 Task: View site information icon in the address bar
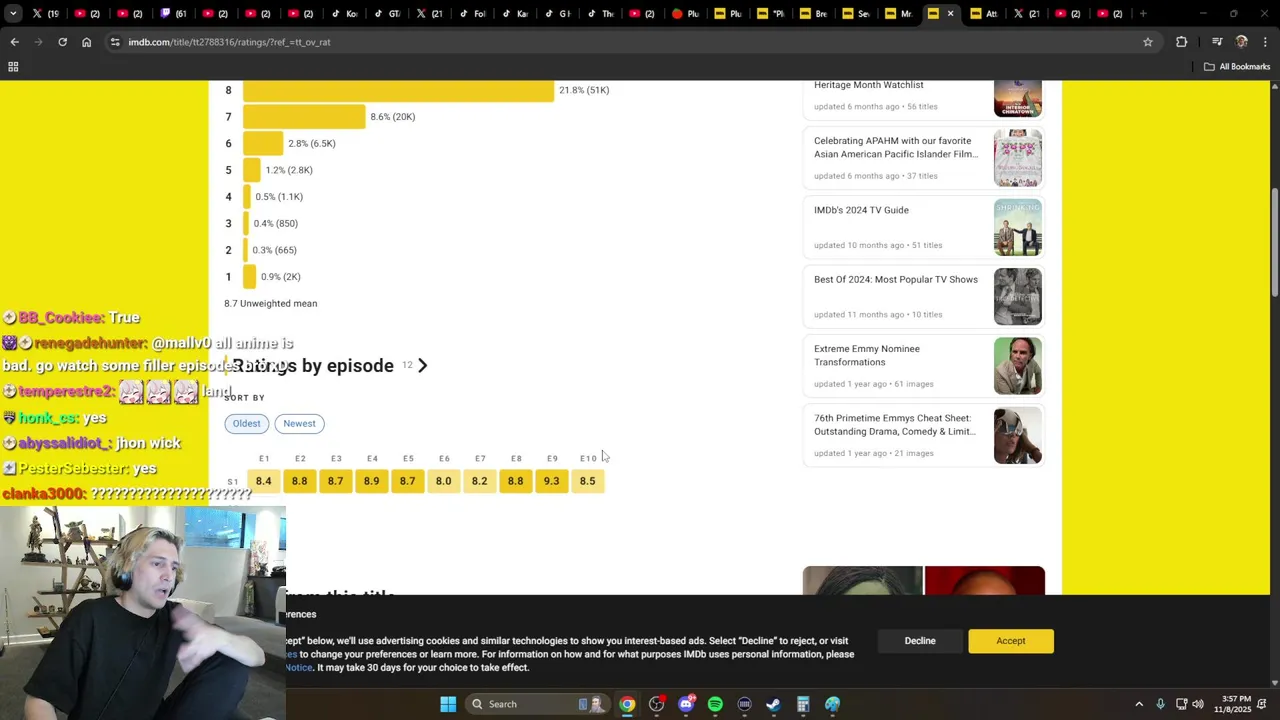[116, 42]
